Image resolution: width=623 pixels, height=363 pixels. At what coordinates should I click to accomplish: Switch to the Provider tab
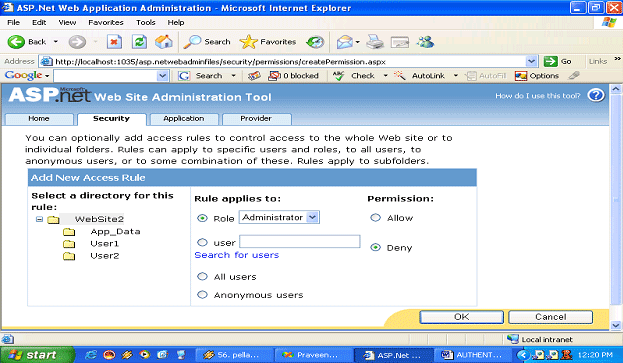(256, 119)
